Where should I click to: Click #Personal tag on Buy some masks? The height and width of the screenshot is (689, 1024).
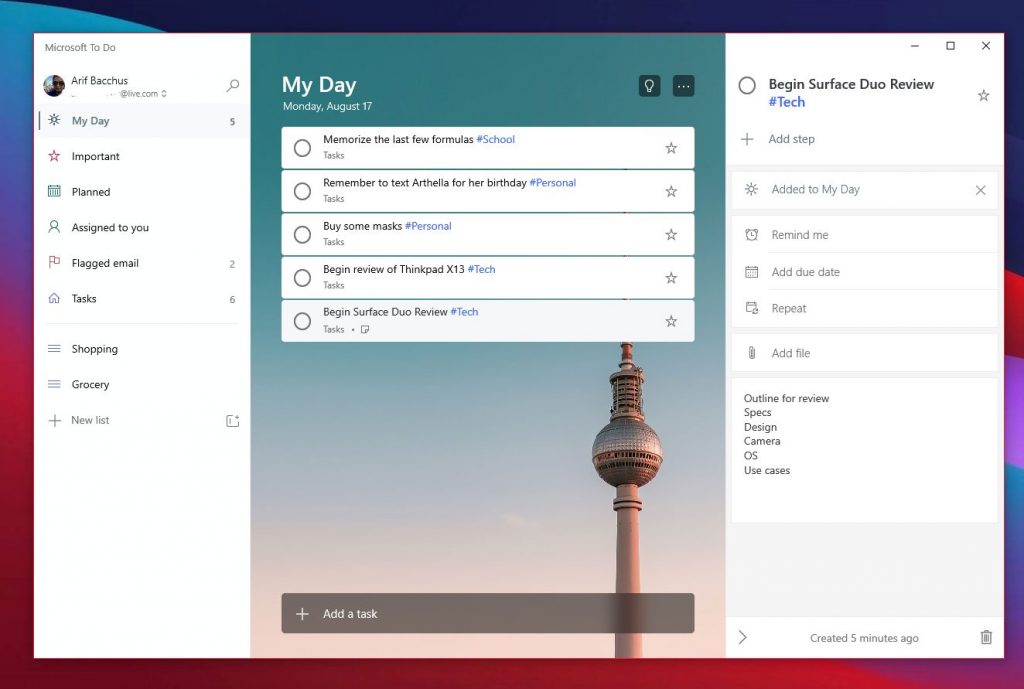pyautogui.click(x=428, y=226)
